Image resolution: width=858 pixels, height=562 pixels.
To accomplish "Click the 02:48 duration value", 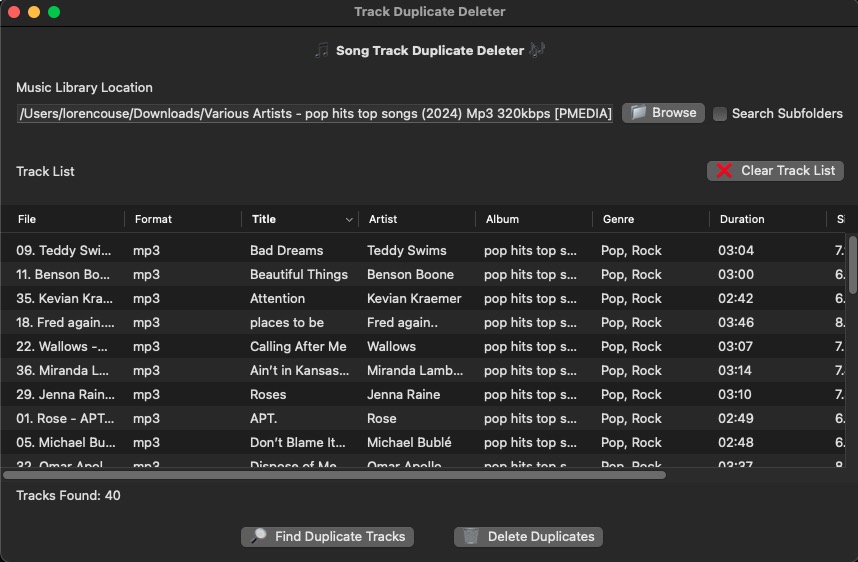I will click(736, 443).
